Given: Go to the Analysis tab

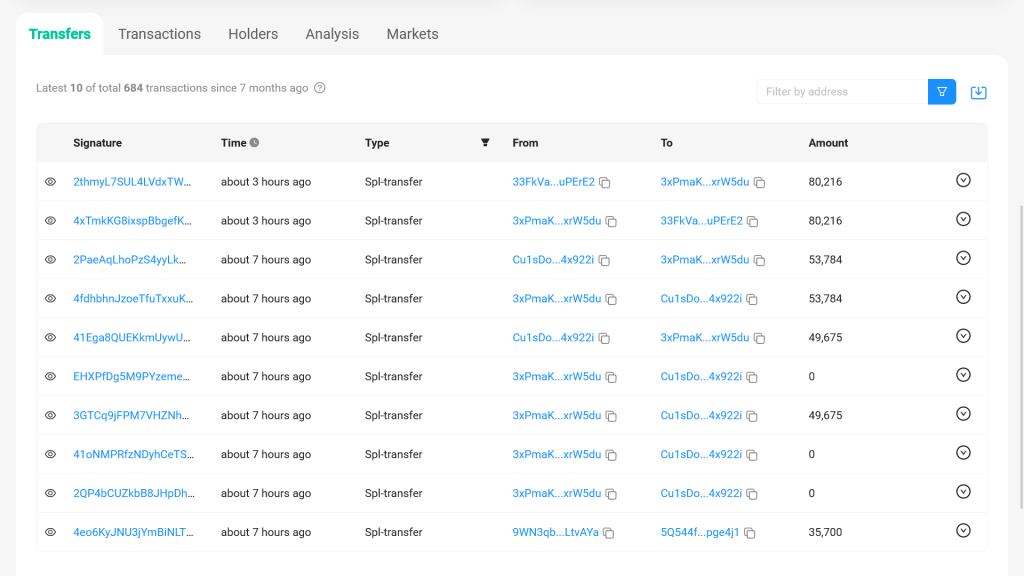Looking at the screenshot, I should (332, 34).
